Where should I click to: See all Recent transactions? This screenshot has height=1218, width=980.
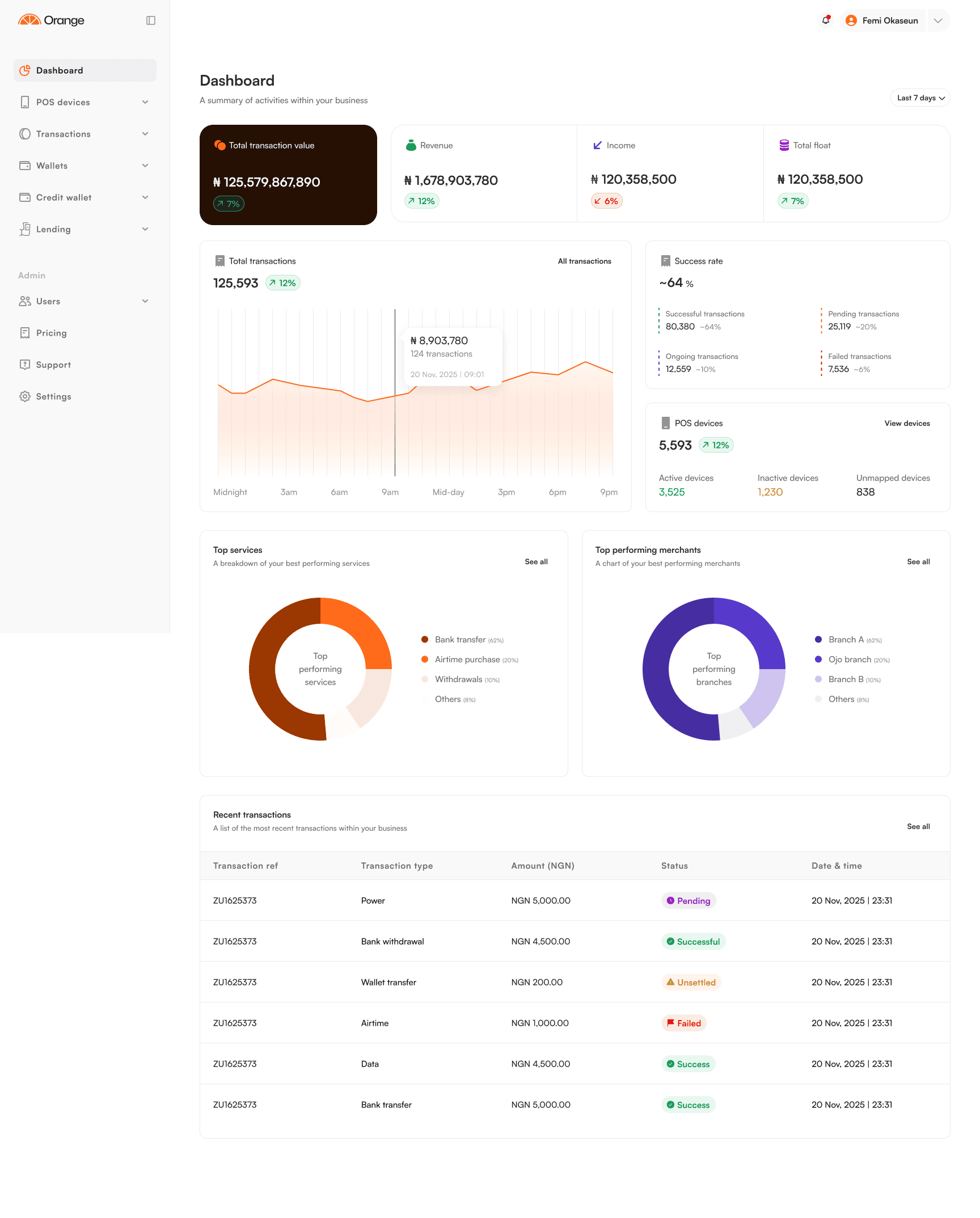click(918, 826)
